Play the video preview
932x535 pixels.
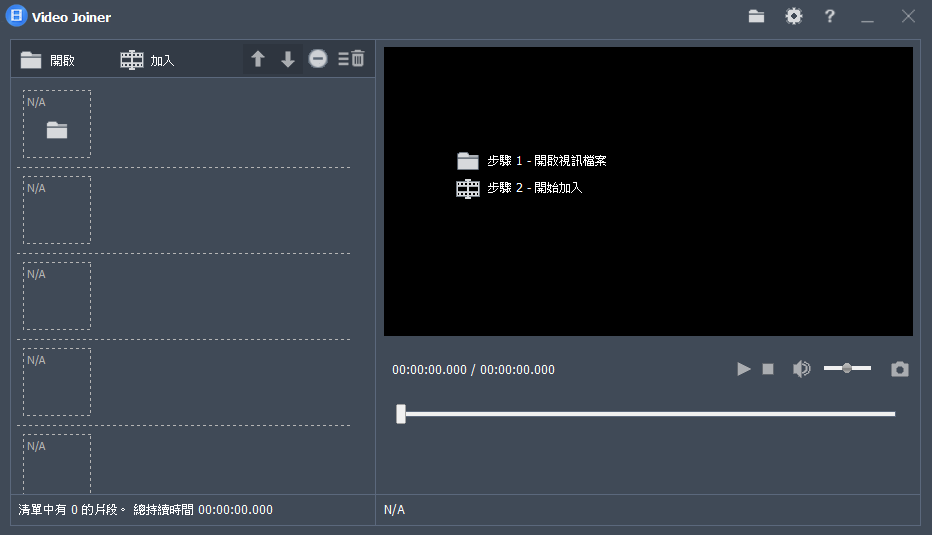(x=743, y=369)
